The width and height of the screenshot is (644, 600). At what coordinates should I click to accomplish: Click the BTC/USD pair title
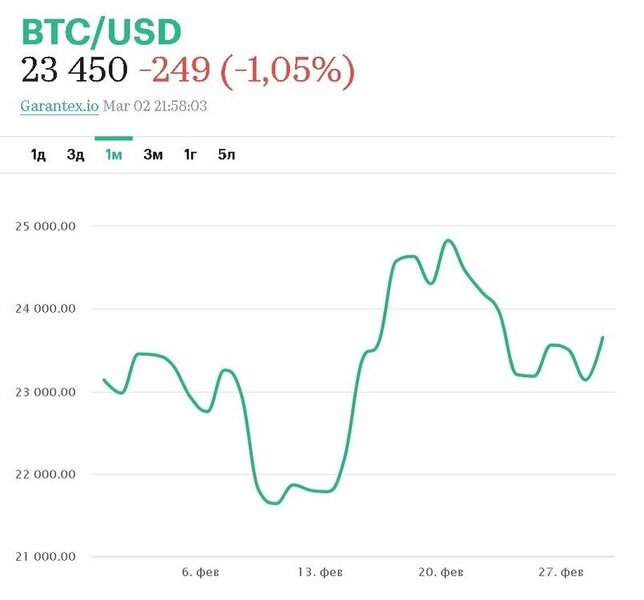[x=100, y=32]
